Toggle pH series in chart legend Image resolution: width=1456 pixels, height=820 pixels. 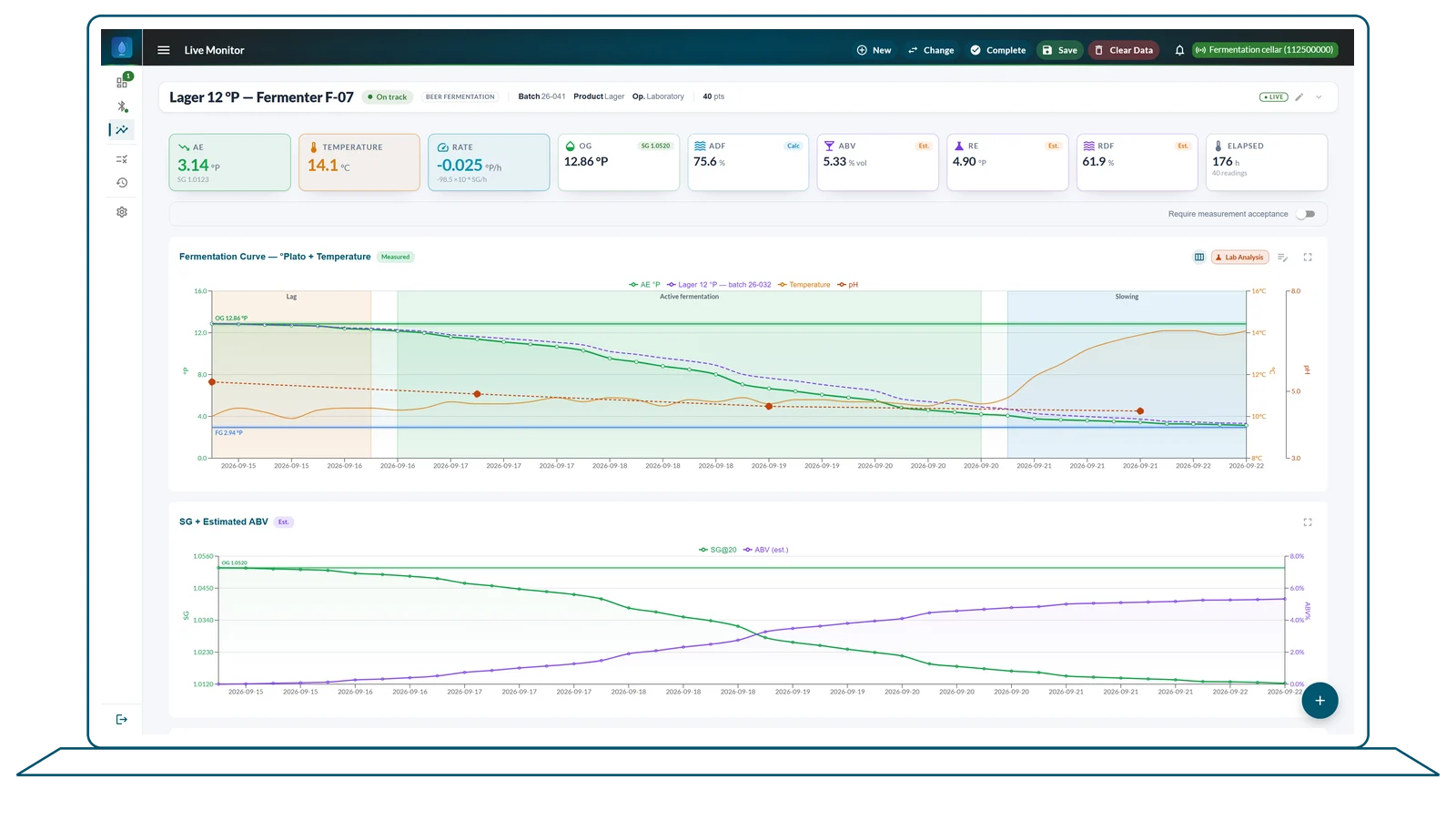[848, 285]
